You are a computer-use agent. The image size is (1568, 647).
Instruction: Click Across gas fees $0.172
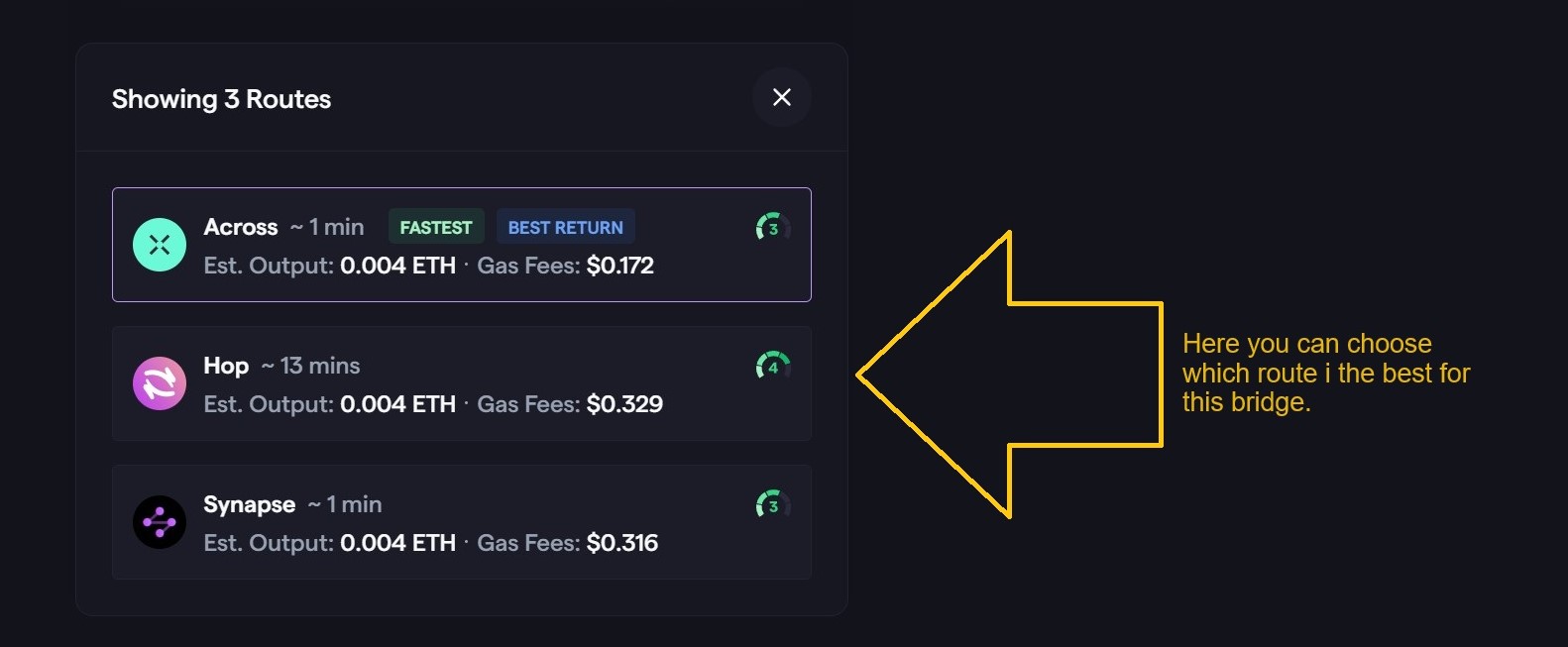(619, 266)
